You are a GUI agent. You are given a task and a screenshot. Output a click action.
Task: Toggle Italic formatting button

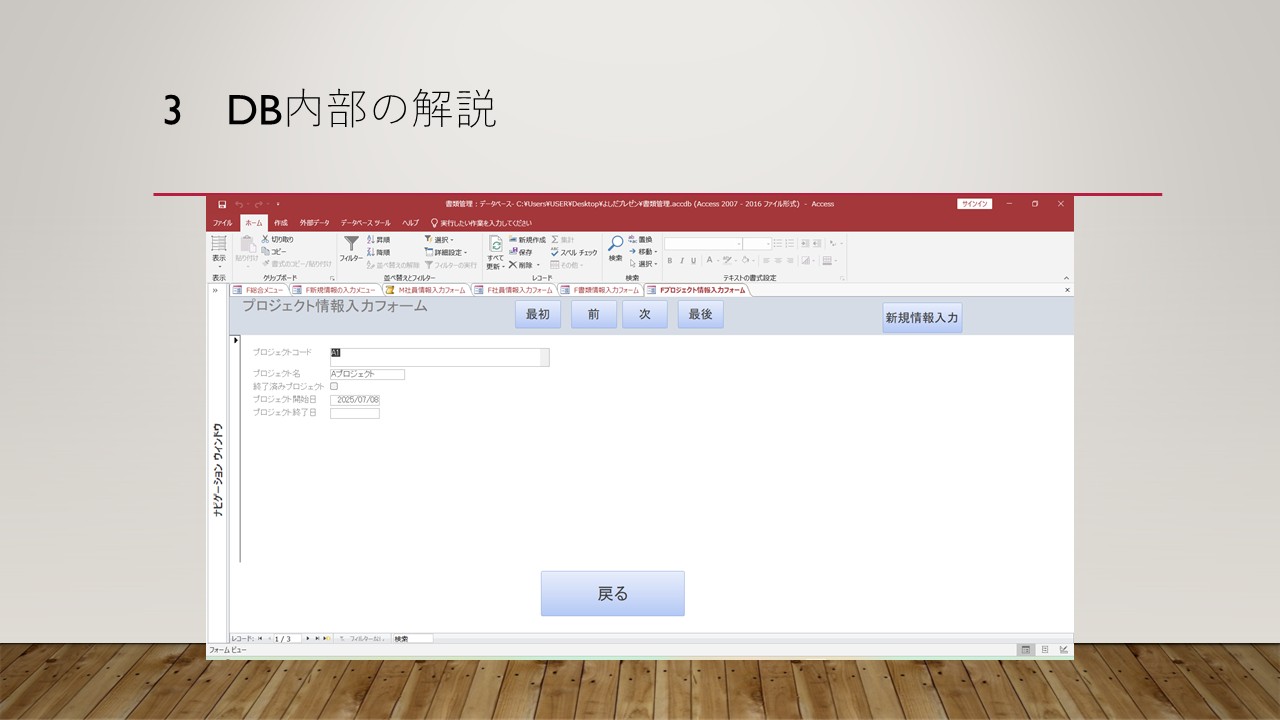(x=682, y=261)
